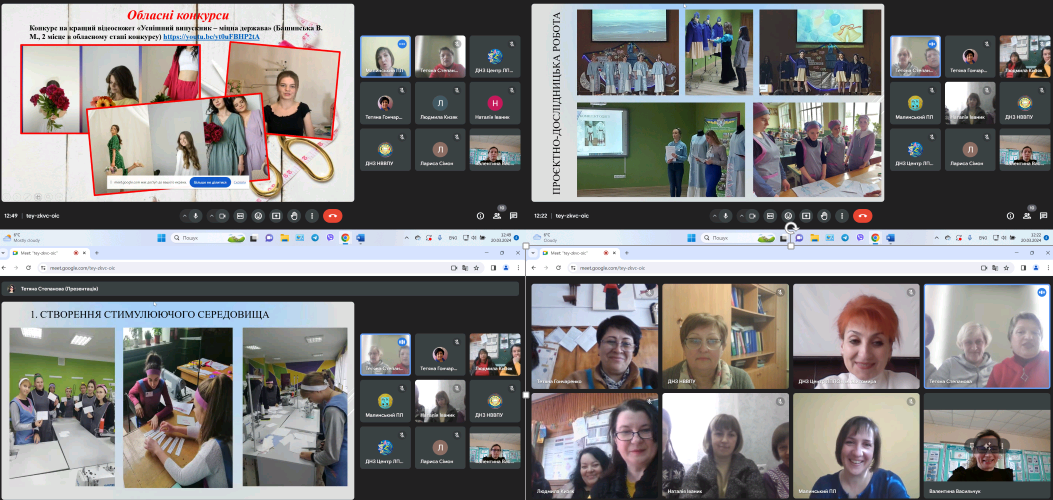
Task: Leave the call in the 12:22 meeting
Action: coord(862,215)
